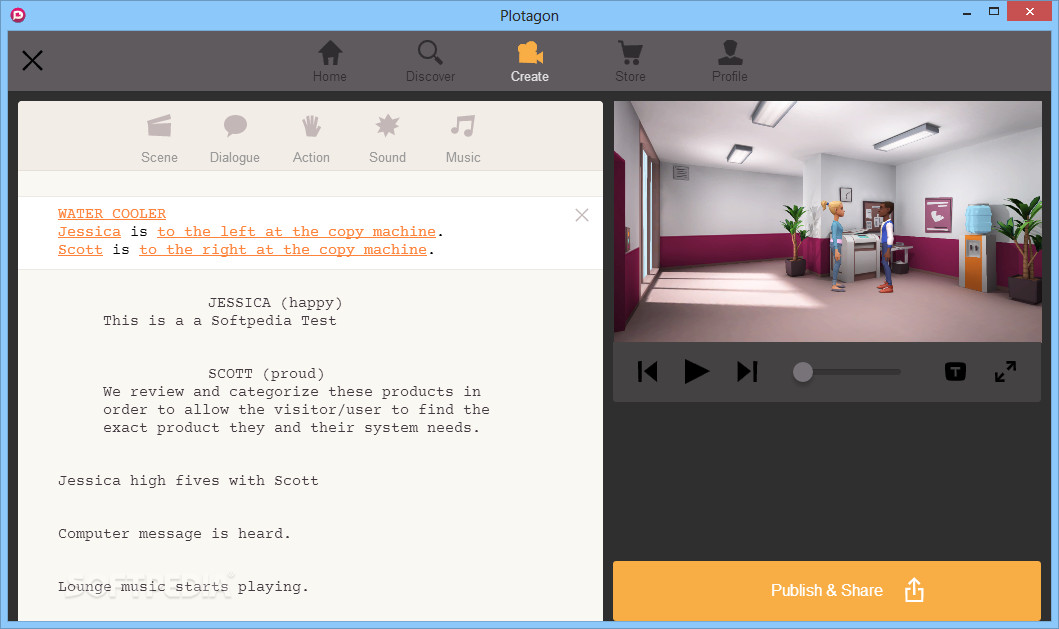Image resolution: width=1059 pixels, height=629 pixels.
Task: Toggle subtitles with the T icon
Action: pyautogui.click(x=955, y=372)
